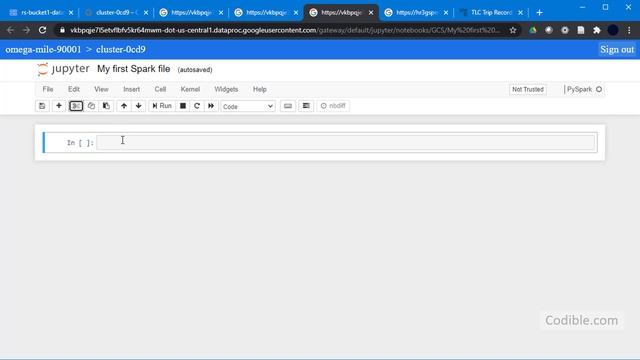Open the Chrome three-dot menu
The image size is (640, 360).
tap(629, 30)
